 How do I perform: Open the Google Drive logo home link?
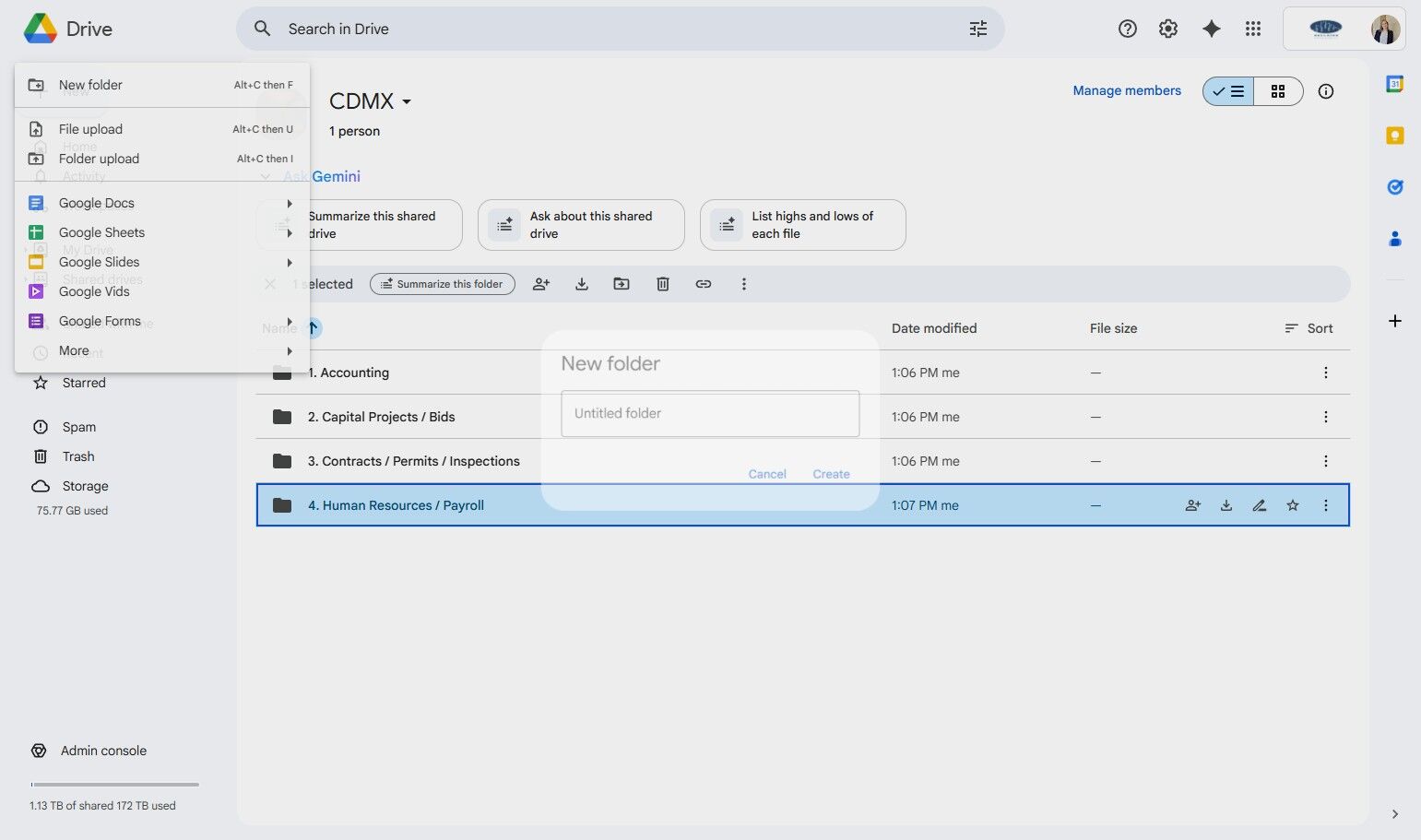[68, 29]
